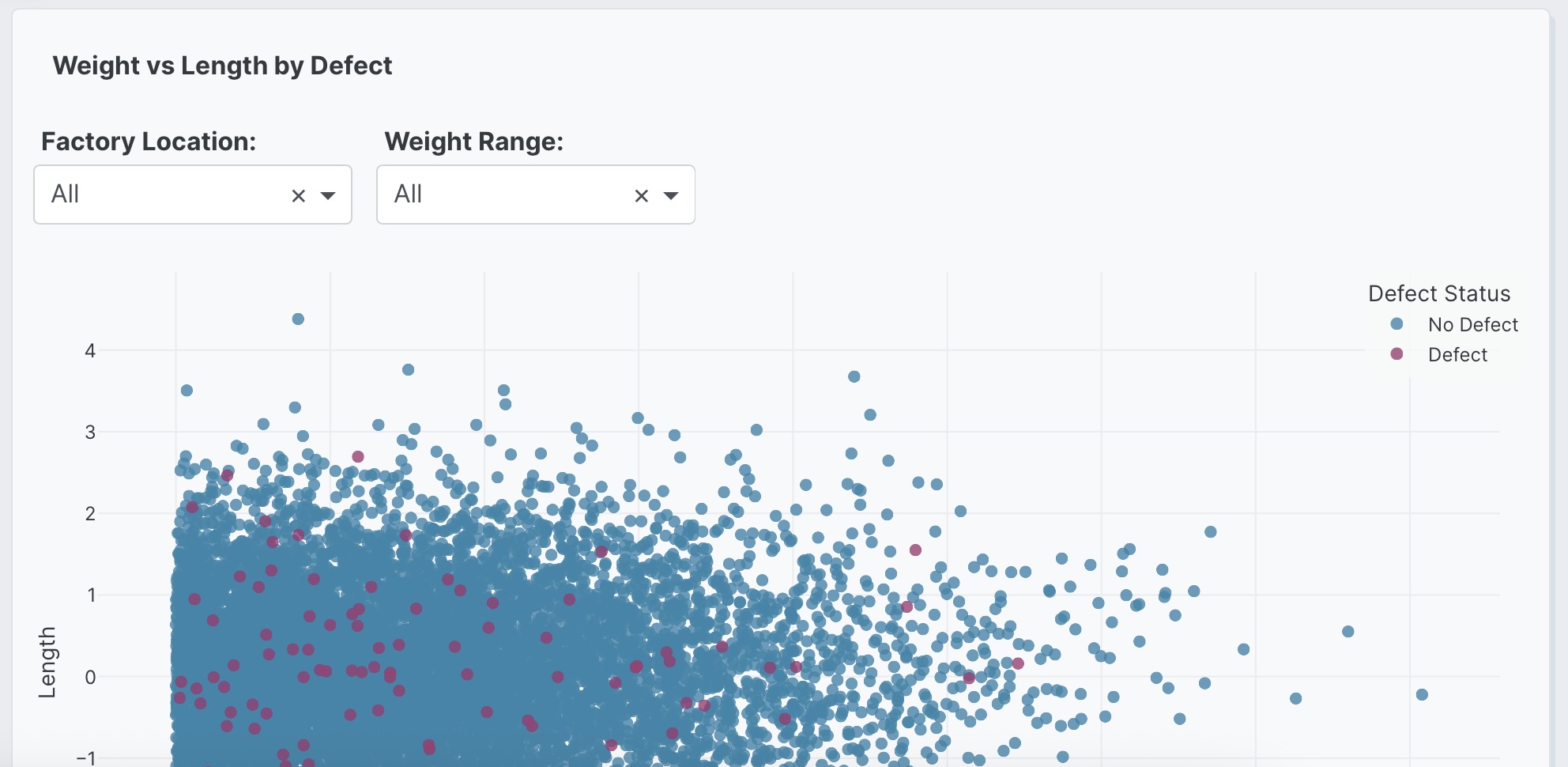Image resolution: width=1568 pixels, height=767 pixels.
Task: Click the Factory Location dropdown caret icon
Action: (329, 195)
